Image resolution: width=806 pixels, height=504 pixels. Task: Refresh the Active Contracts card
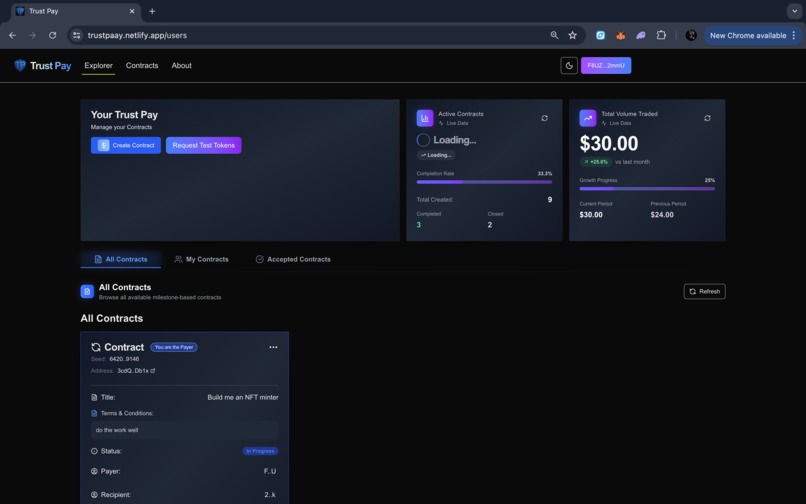[544, 118]
